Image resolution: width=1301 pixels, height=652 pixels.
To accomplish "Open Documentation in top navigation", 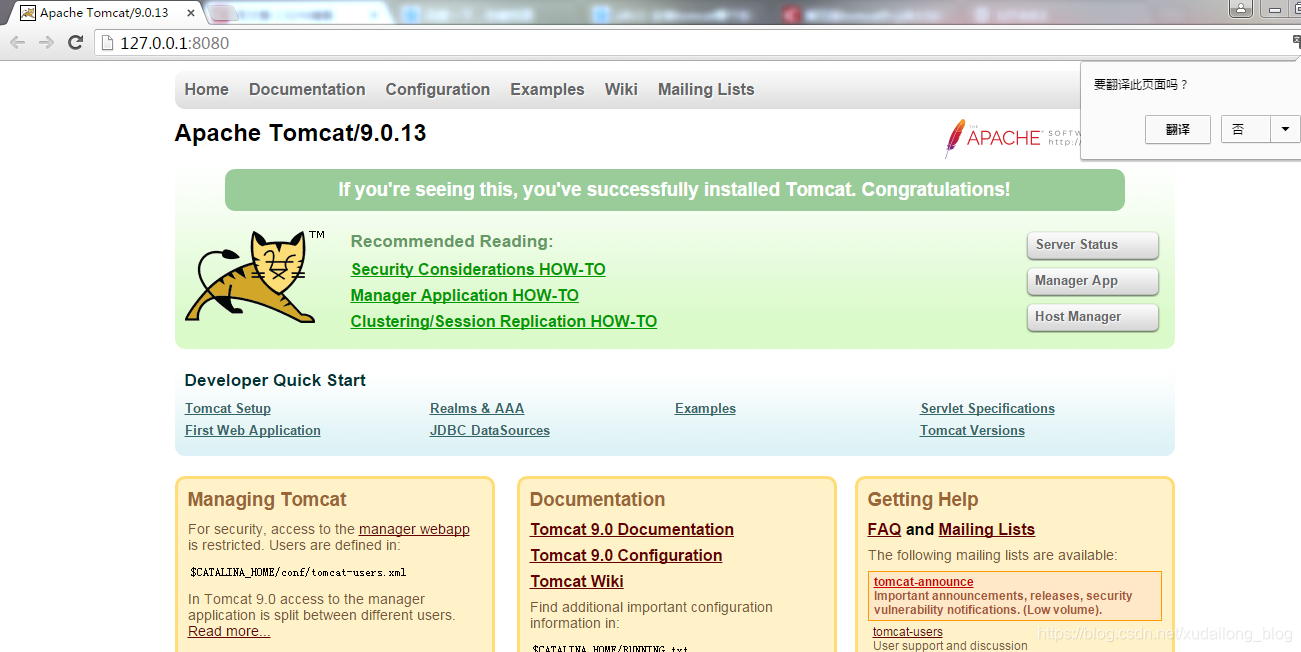I will pos(307,89).
